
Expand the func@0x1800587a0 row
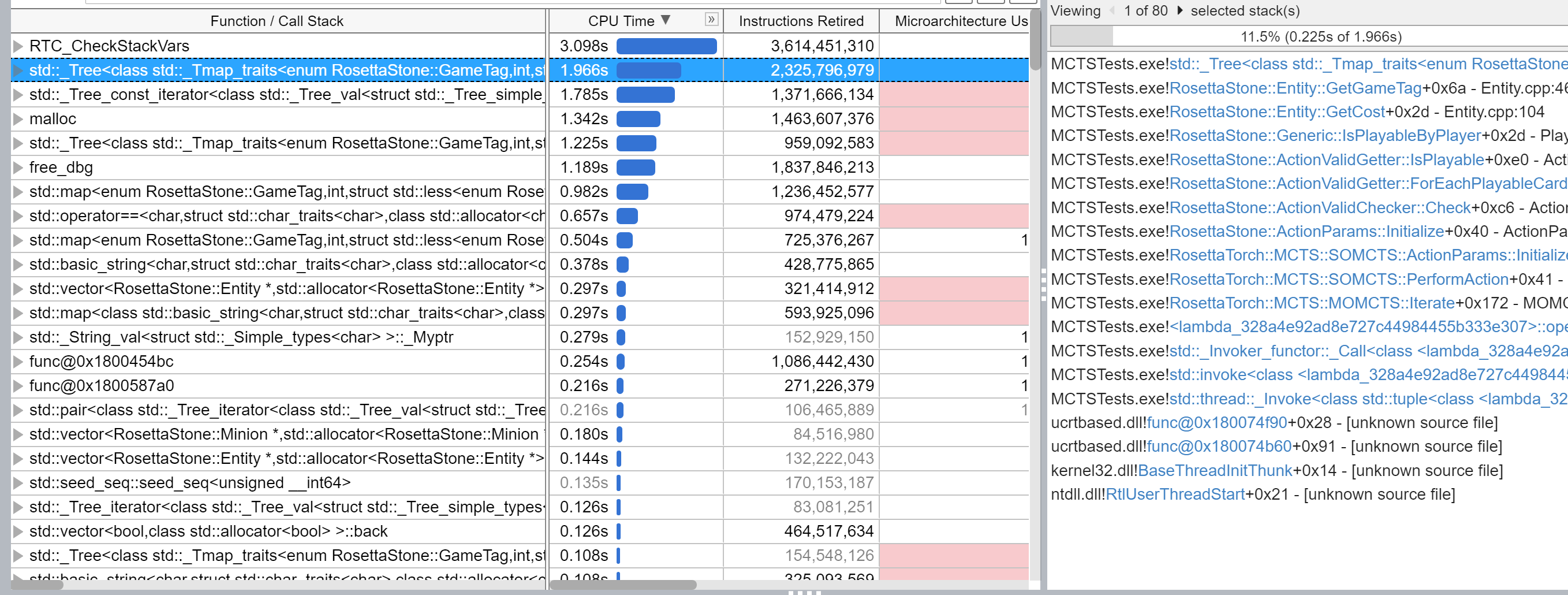(x=18, y=385)
